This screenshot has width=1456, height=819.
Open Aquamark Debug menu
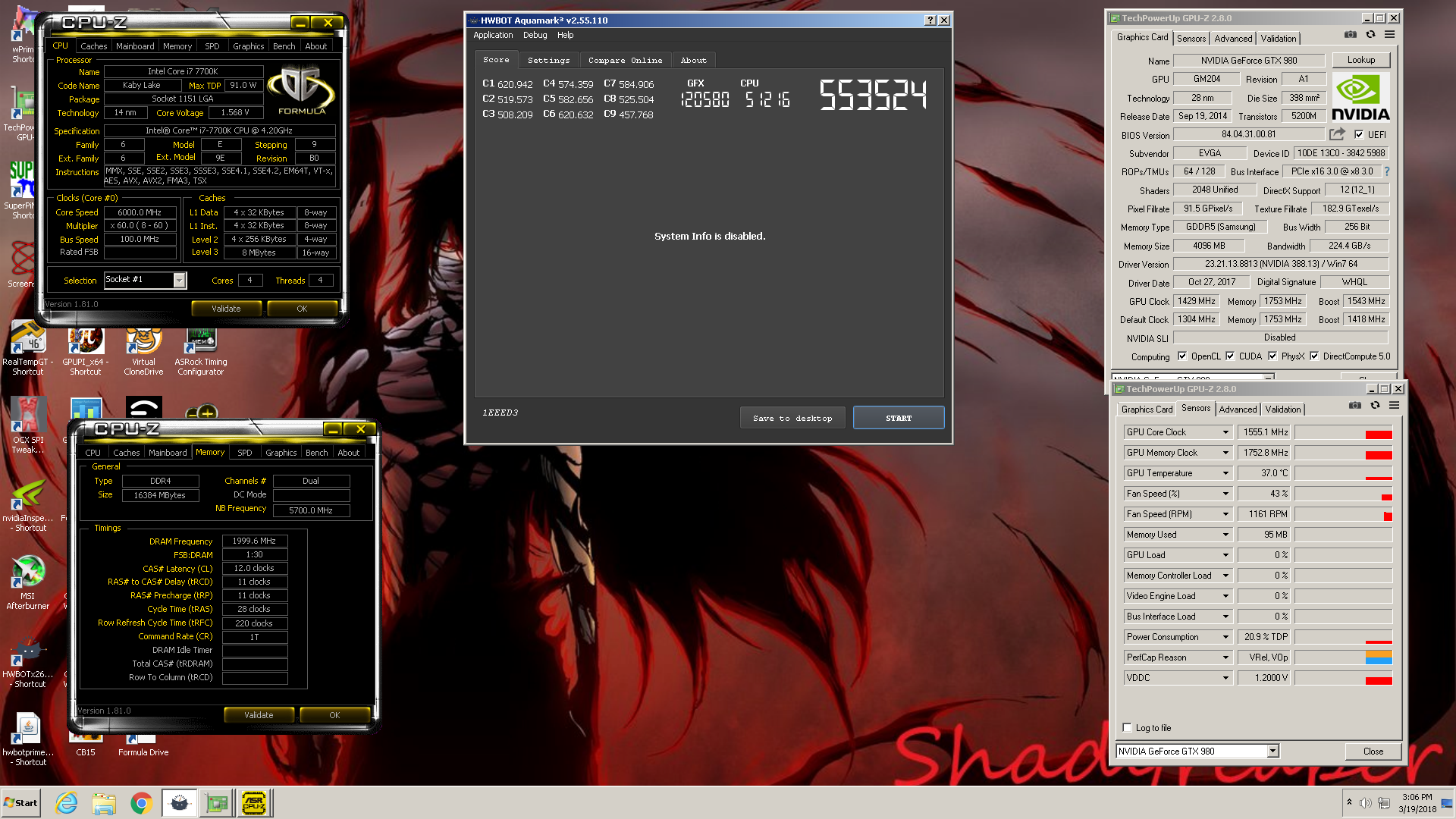(x=535, y=35)
